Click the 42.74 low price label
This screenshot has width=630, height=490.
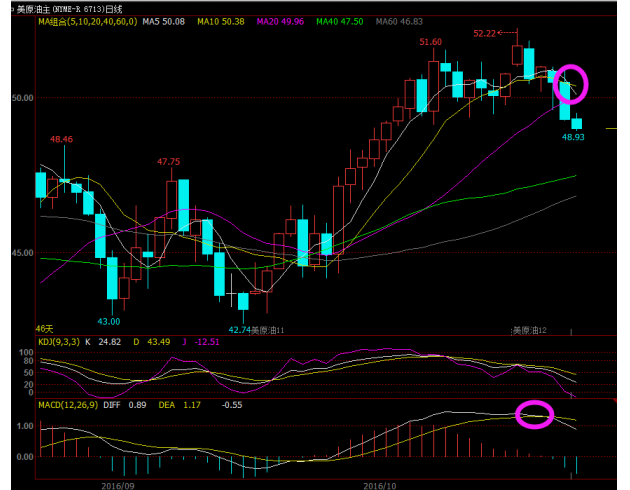click(x=239, y=330)
